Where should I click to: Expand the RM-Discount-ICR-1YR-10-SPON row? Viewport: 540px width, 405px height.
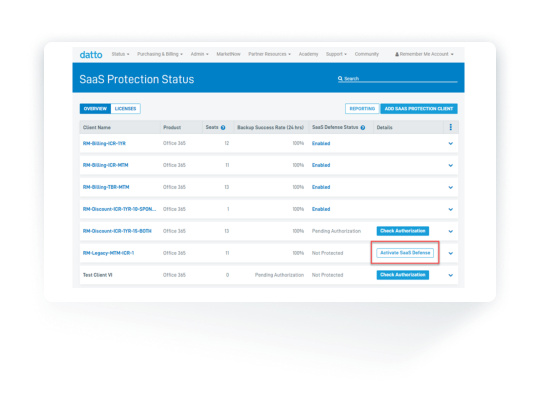coord(450,209)
